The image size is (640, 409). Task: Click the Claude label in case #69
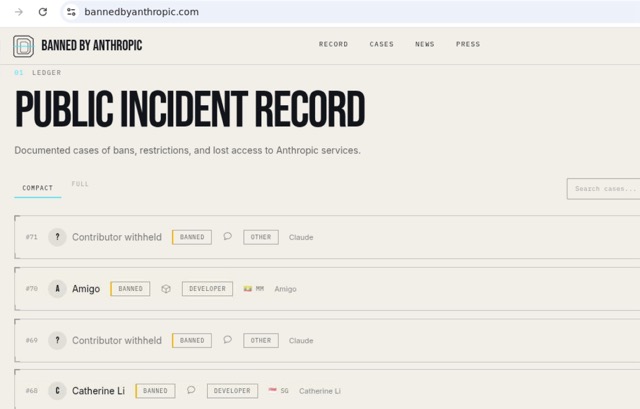pos(301,340)
